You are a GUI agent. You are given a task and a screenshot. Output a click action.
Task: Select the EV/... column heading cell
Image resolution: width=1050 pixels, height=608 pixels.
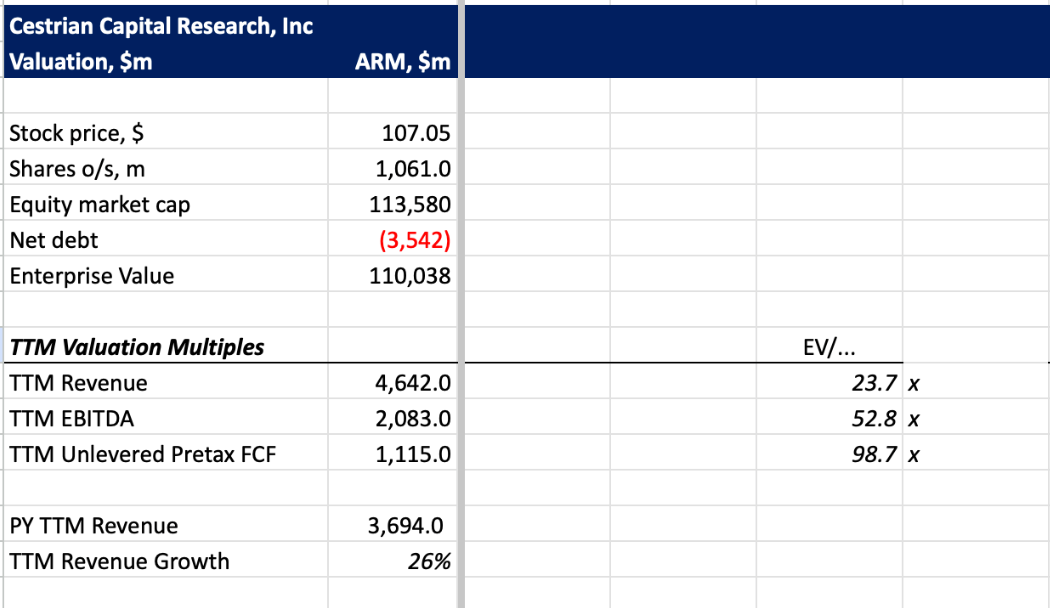[x=829, y=347]
